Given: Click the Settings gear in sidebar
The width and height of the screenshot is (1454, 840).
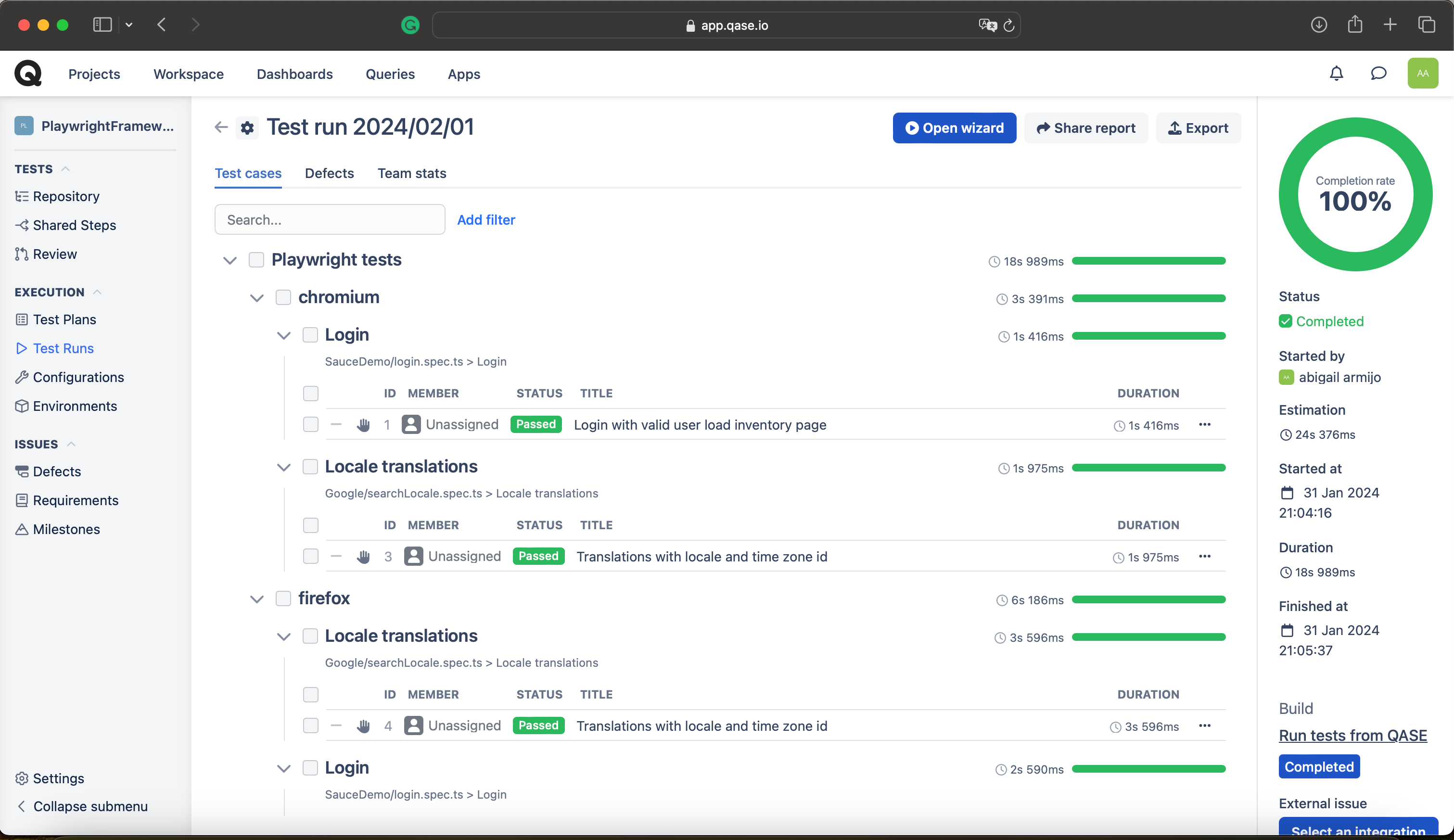Looking at the screenshot, I should click(x=22, y=778).
